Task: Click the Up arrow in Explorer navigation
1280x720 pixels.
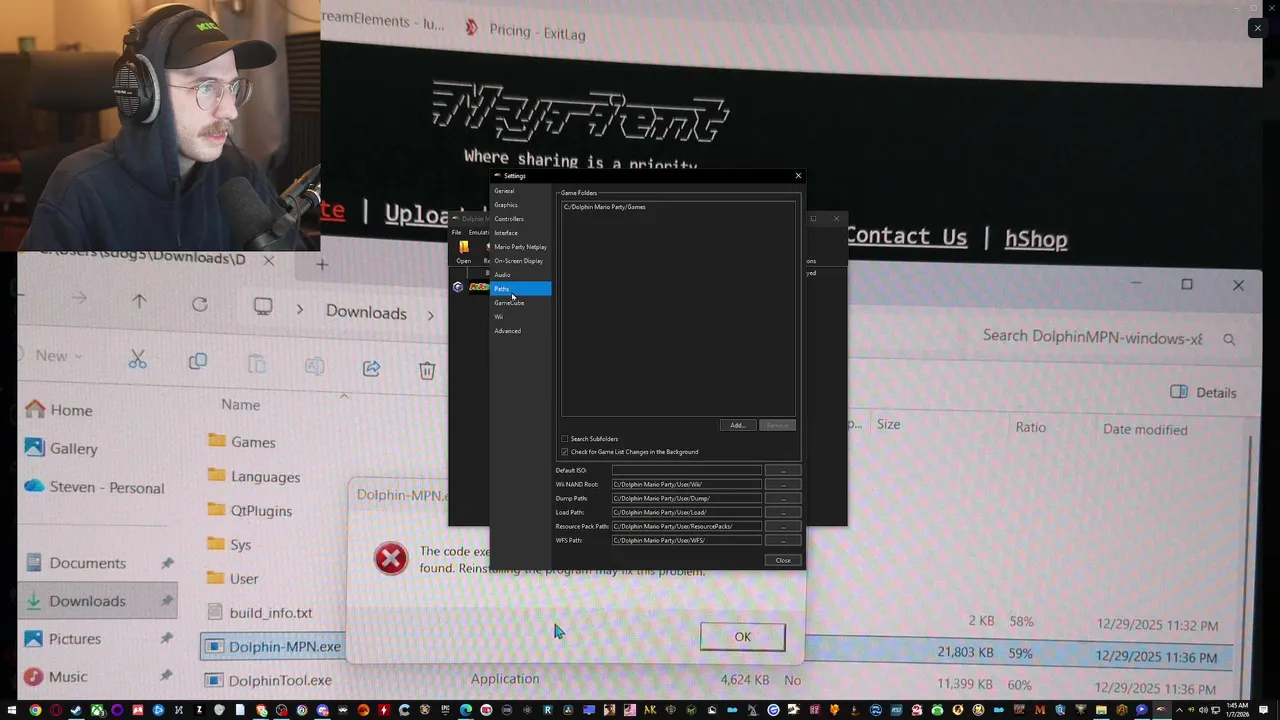Action: (139, 301)
